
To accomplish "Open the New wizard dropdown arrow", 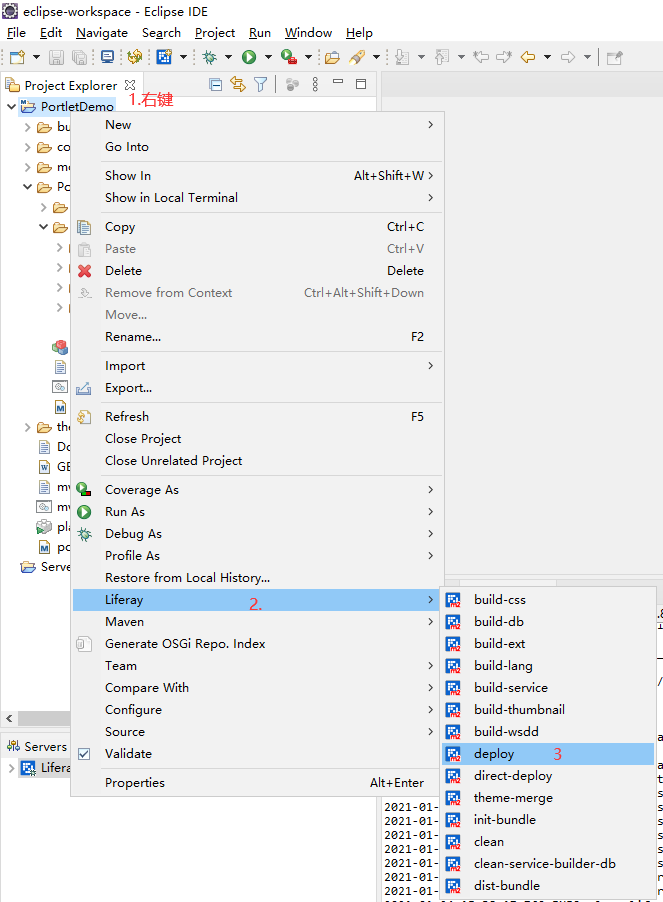I will (x=36, y=57).
